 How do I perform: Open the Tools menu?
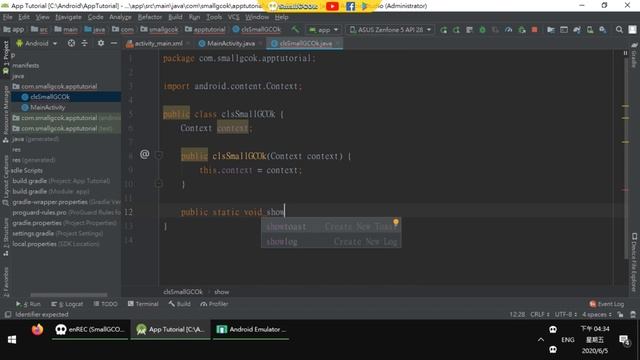tap(213, 17)
